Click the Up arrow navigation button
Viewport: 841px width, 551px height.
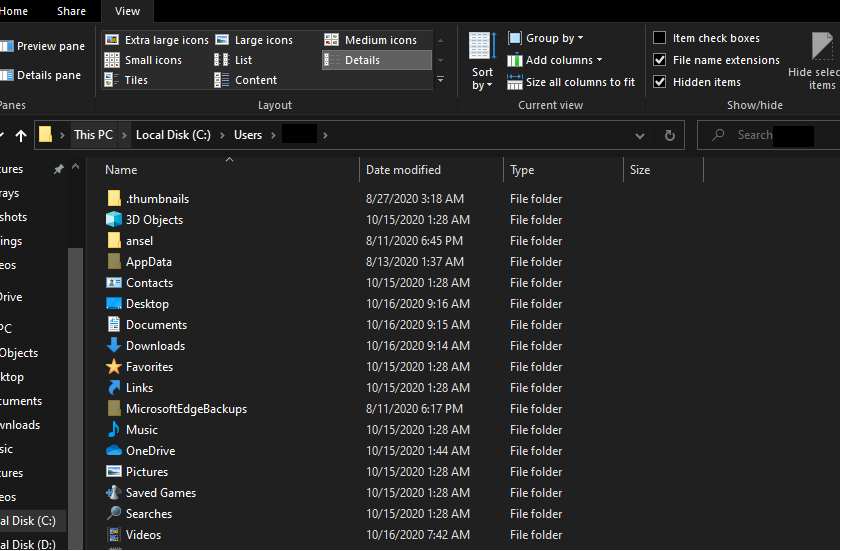[21, 135]
